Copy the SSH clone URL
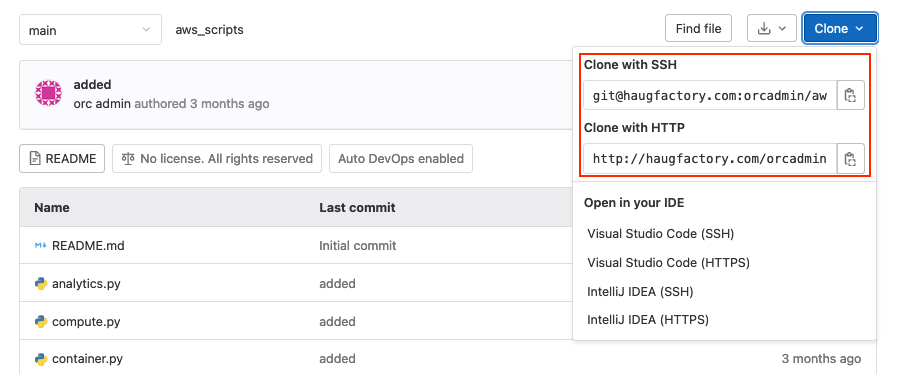The height and width of the screenshot is (374, 898). click(x=850, y=96)
